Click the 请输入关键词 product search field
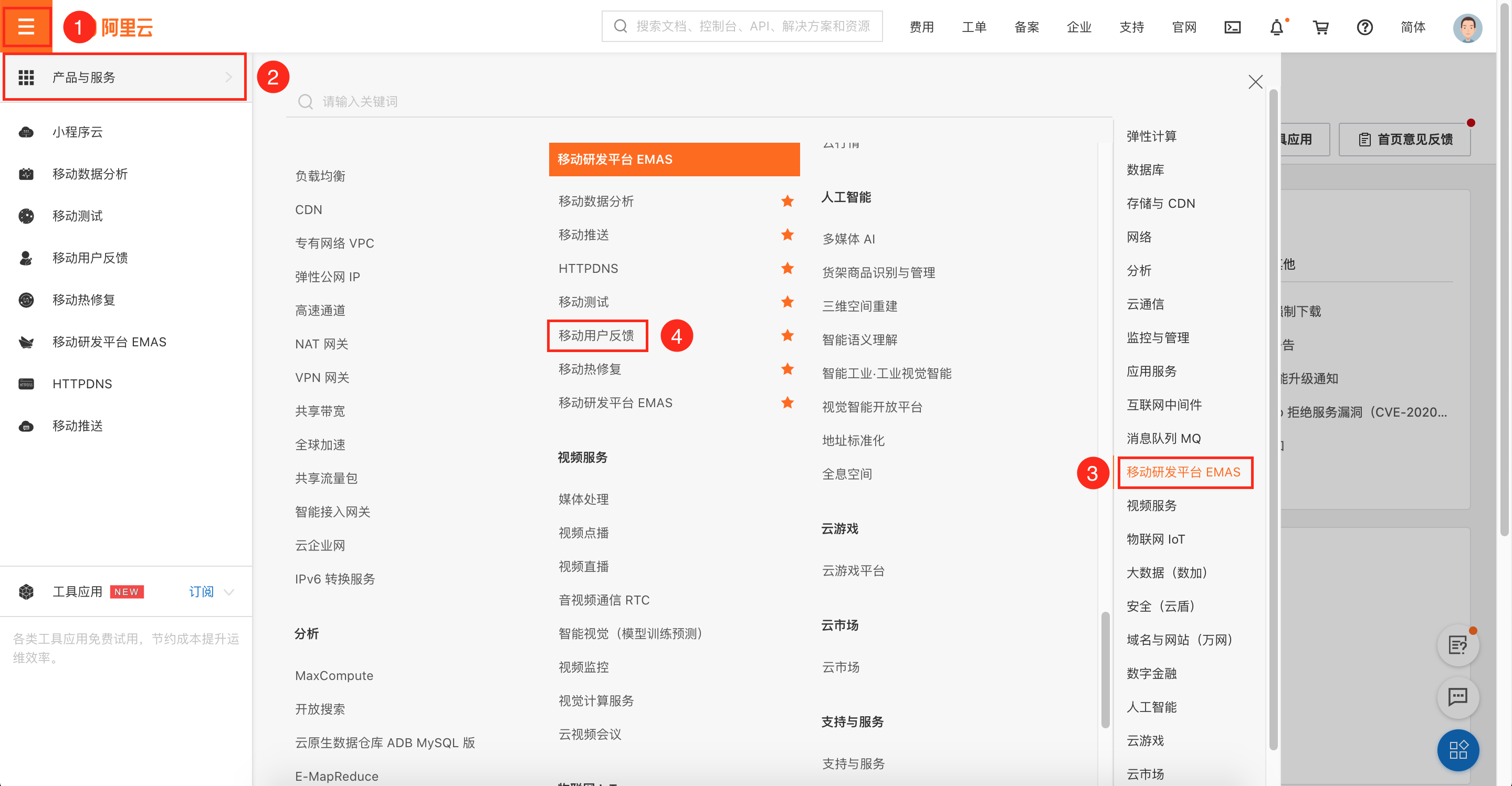The image size is (1512, 786). tap(698, 102)
